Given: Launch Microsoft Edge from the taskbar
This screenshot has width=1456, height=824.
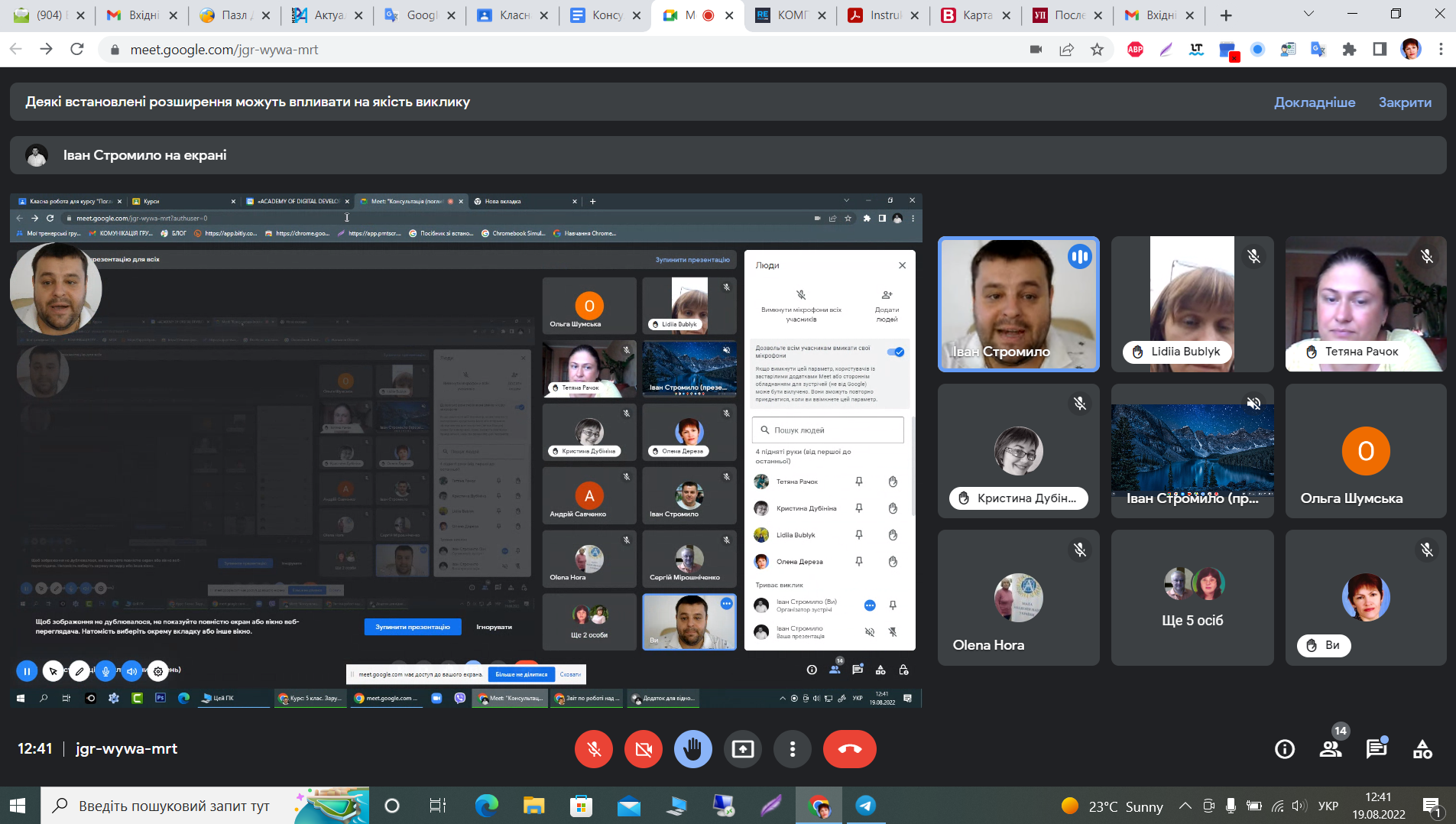Looking at the screenshot, I should [x=486, y=806].
